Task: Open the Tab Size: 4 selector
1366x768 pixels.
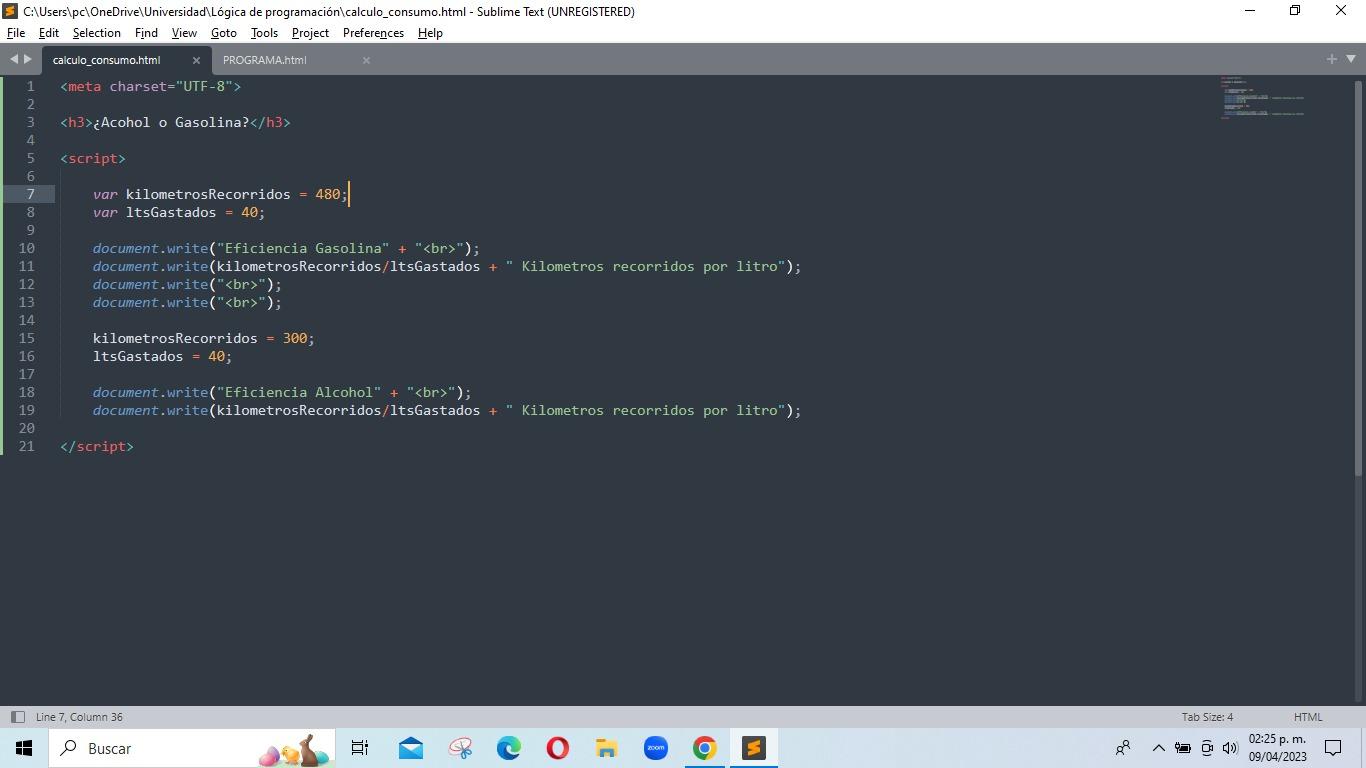Action: click(x=1207, y=717)
